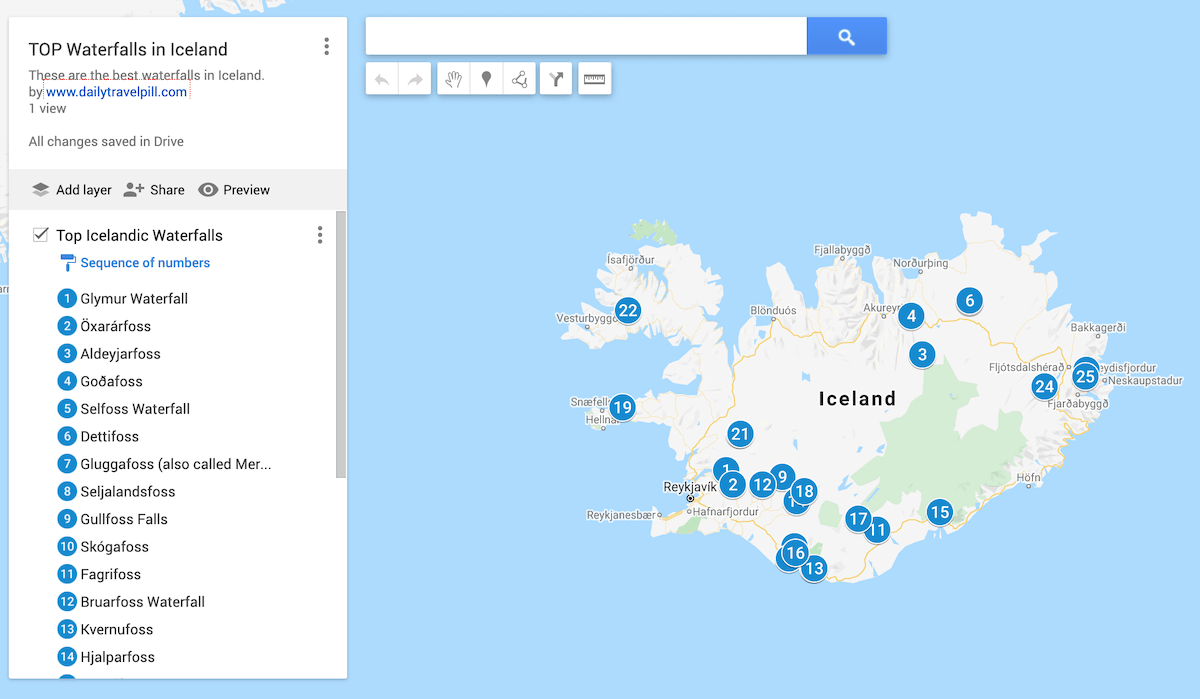The width and height of the screenshot is (1200, 699).
Task: Open the layer's three-dot options menu
Action: pos(320,235)
